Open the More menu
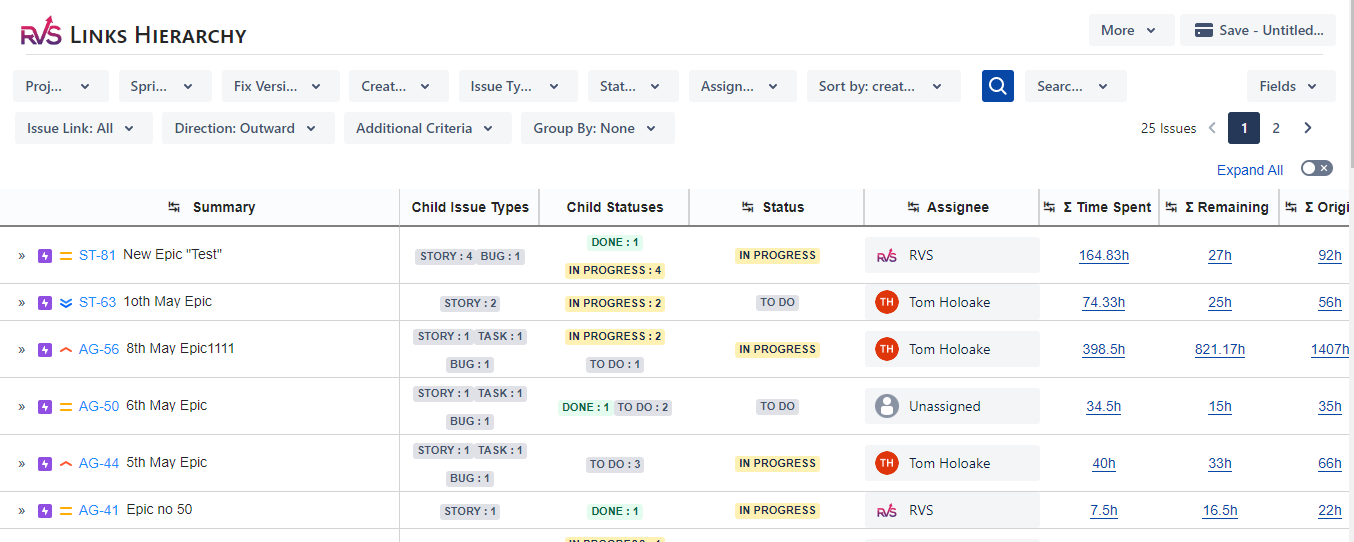1354x542 pixels. (x=1129, y=30)
